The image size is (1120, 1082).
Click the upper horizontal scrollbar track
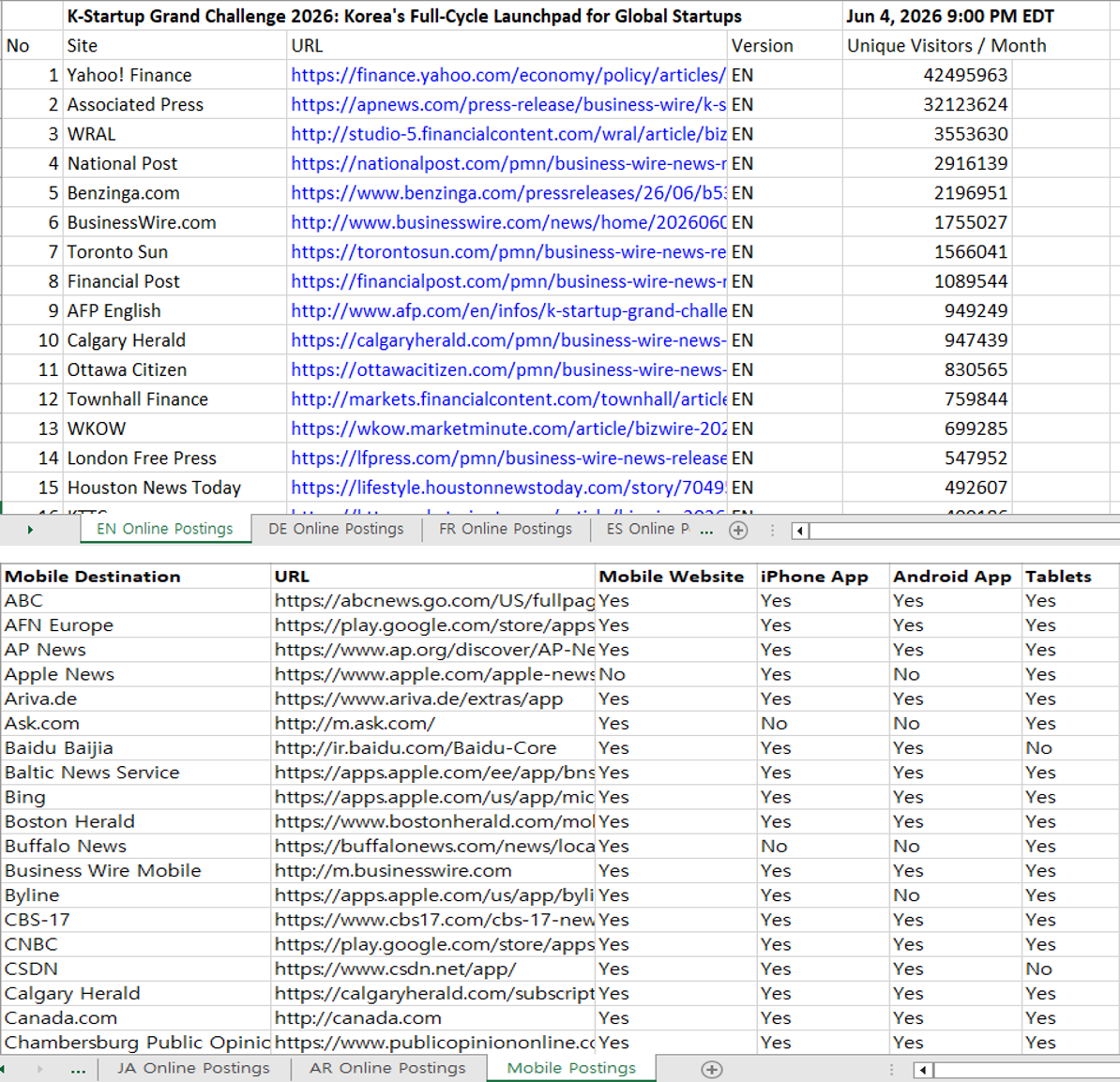click(x=964, y=531)
